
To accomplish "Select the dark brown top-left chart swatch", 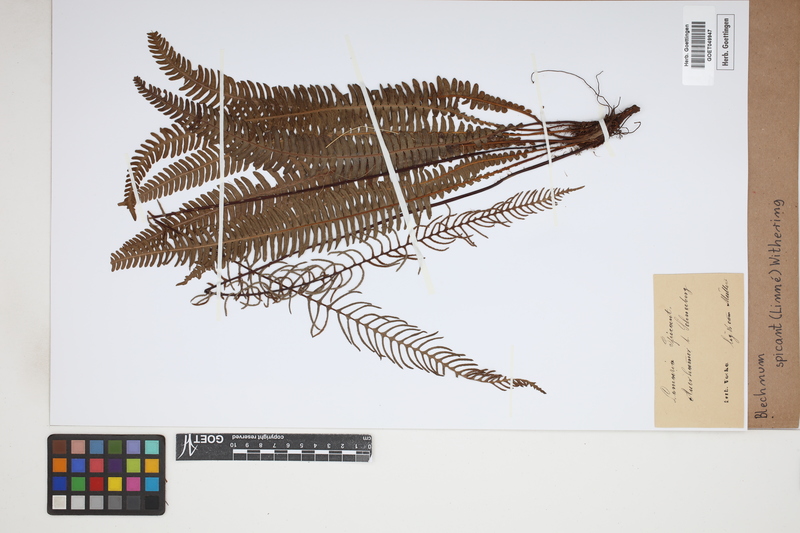I will click(x=60, y=447).
